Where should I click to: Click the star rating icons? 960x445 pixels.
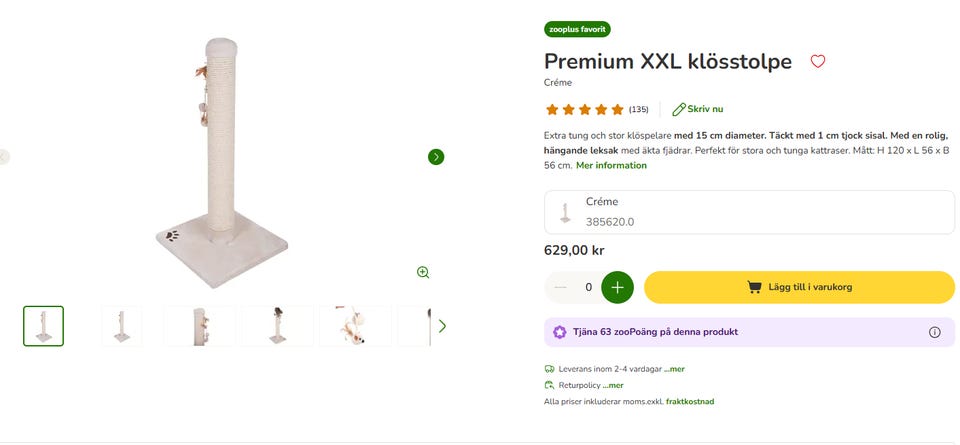click(584, 109)
